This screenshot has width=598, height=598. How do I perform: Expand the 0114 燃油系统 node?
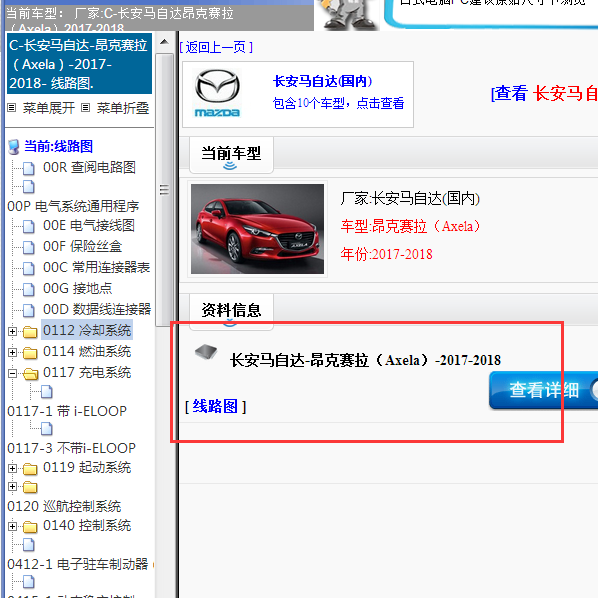(x=12, y=352)
